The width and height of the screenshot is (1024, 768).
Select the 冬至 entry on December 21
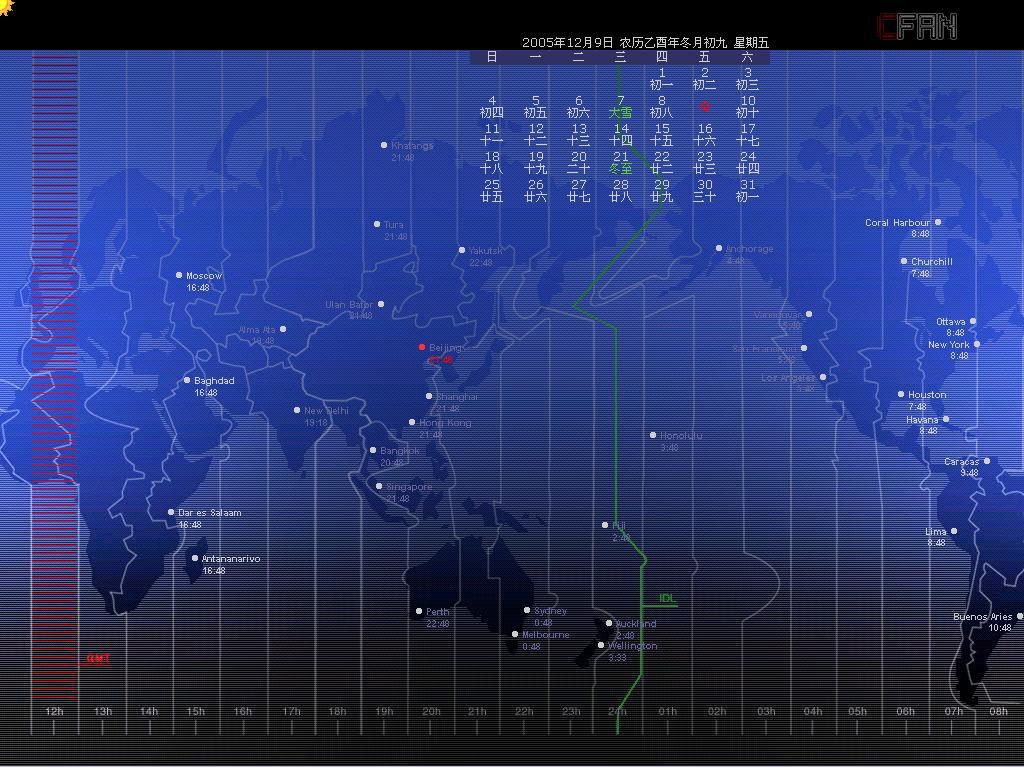[620, 169]
